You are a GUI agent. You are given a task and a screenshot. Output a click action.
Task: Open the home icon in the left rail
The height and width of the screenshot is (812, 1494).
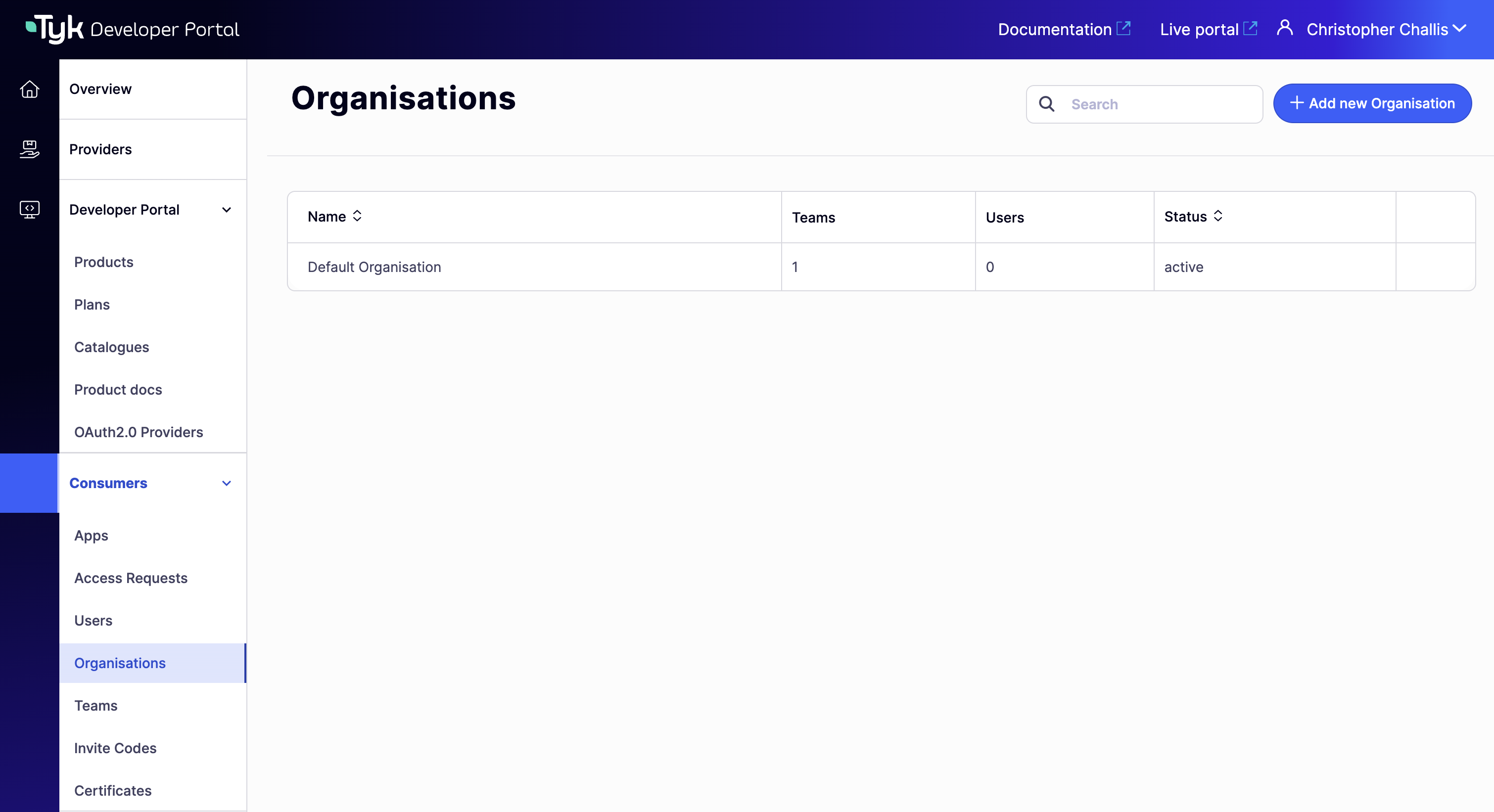29,89
